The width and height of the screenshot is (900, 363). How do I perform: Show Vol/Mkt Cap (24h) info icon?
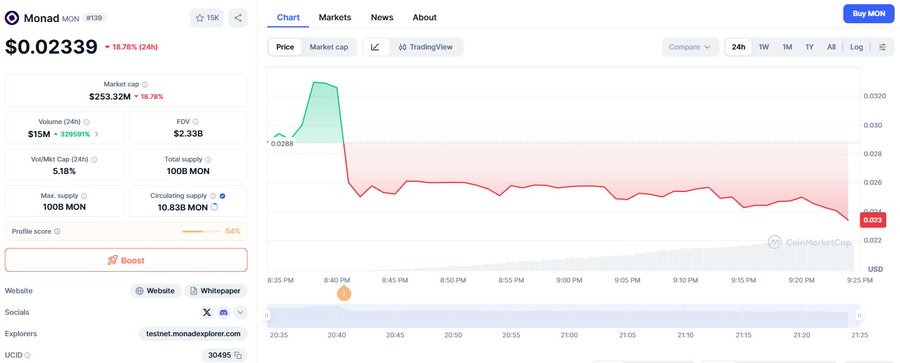click(x=94, y=160)
